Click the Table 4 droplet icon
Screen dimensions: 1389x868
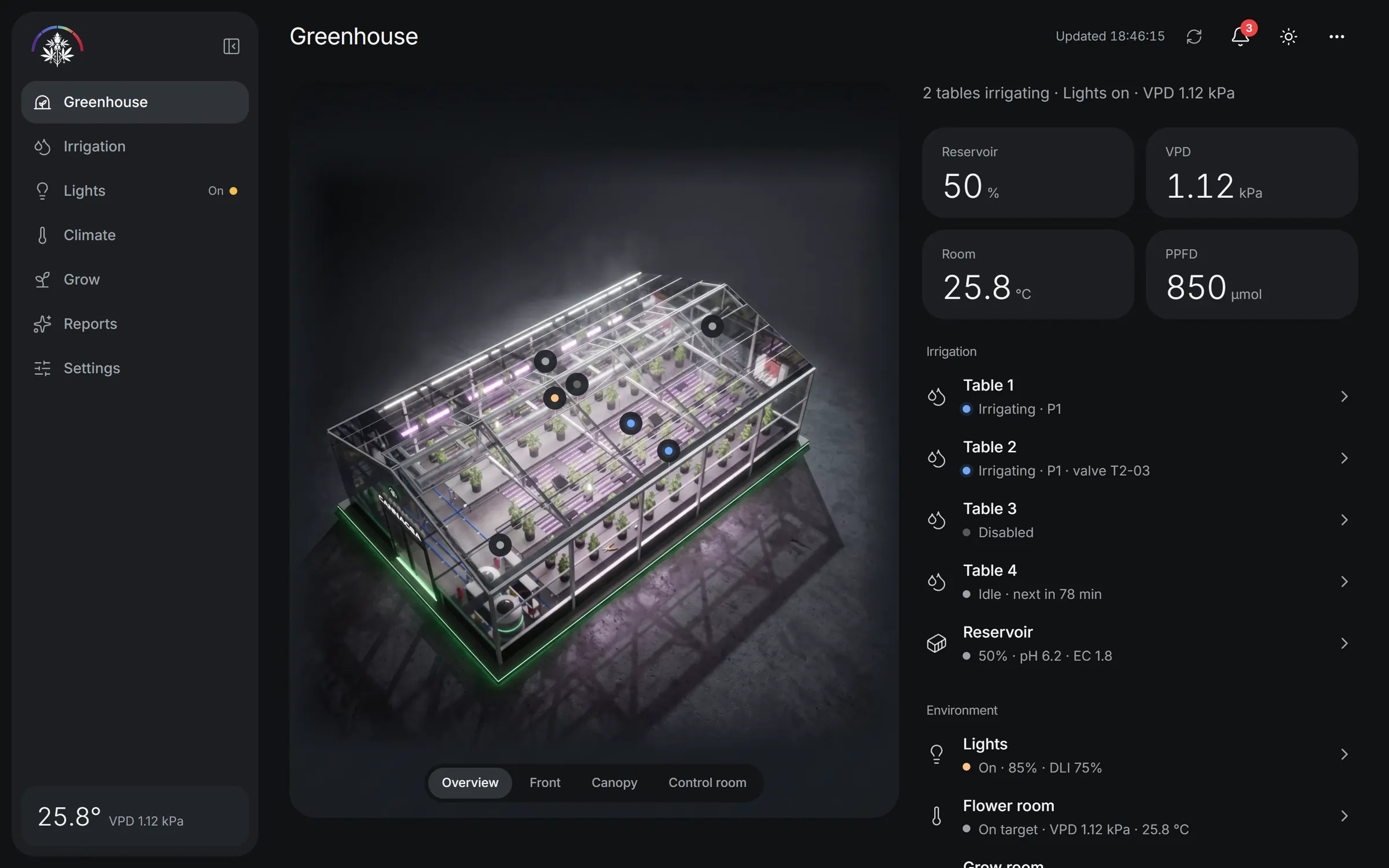click(936, 582)
